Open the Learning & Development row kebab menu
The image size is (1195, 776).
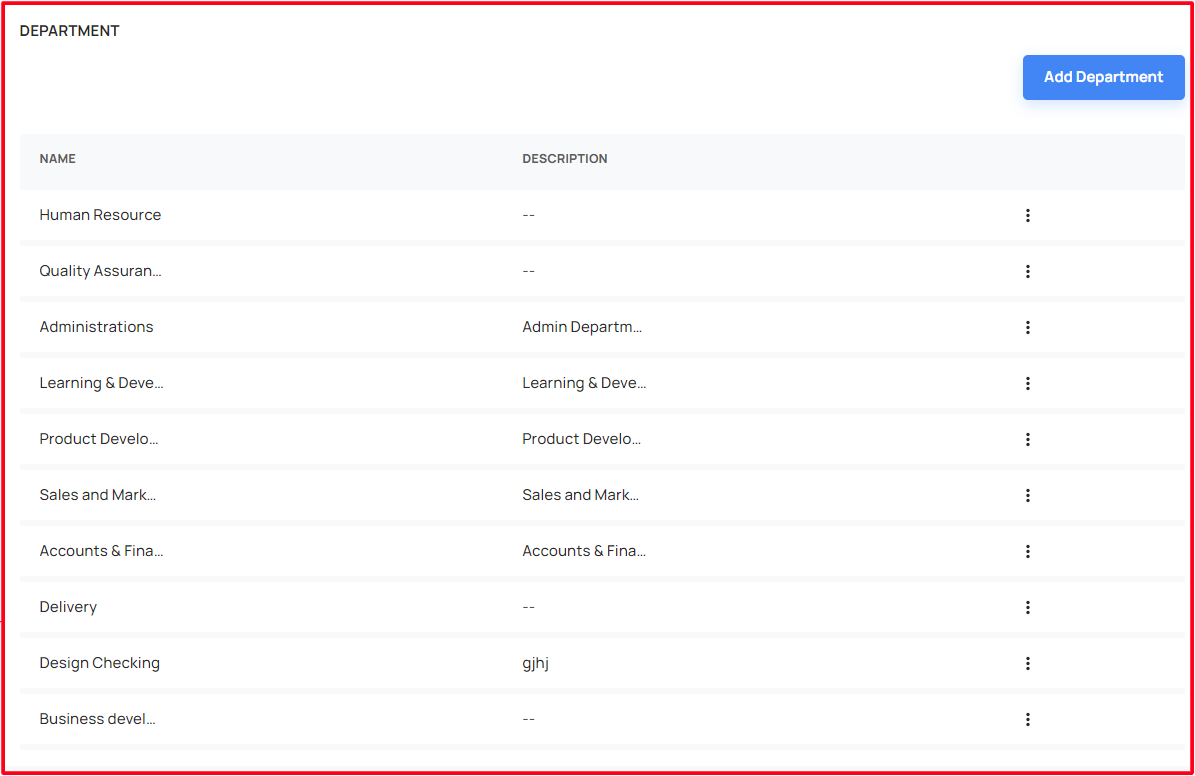click(x=1027, y=383)
